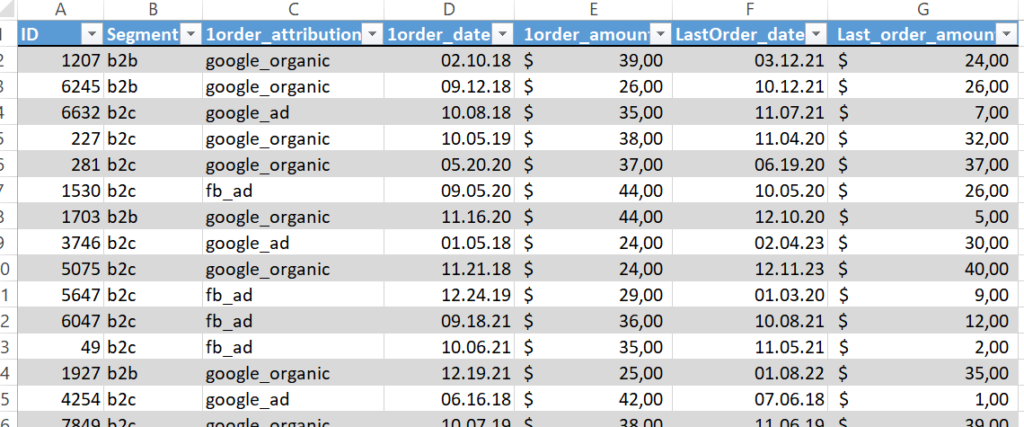The height and width of the screenshot is (427, 1024).
Task: Select column G header
Action: pyautogui.click(x=924, y=10)
